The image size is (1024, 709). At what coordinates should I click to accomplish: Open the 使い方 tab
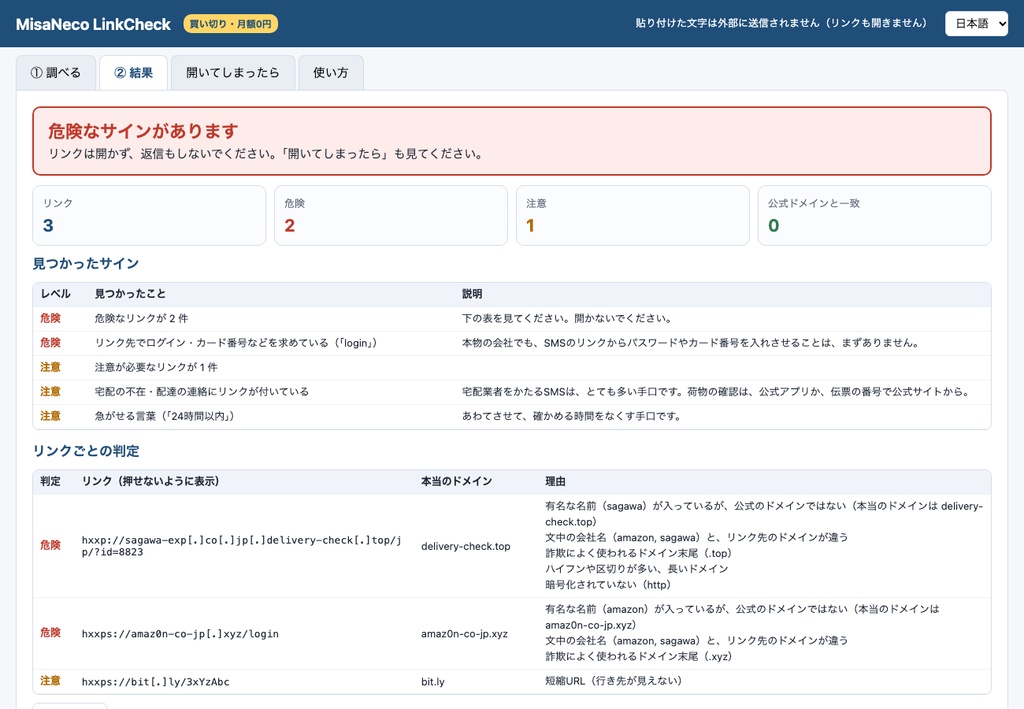coord(330,72)
